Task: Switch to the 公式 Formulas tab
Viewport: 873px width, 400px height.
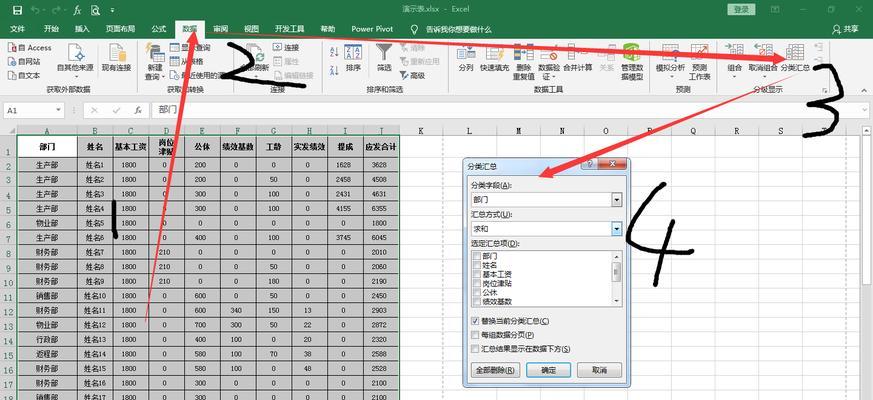Action: pos(158,29)
